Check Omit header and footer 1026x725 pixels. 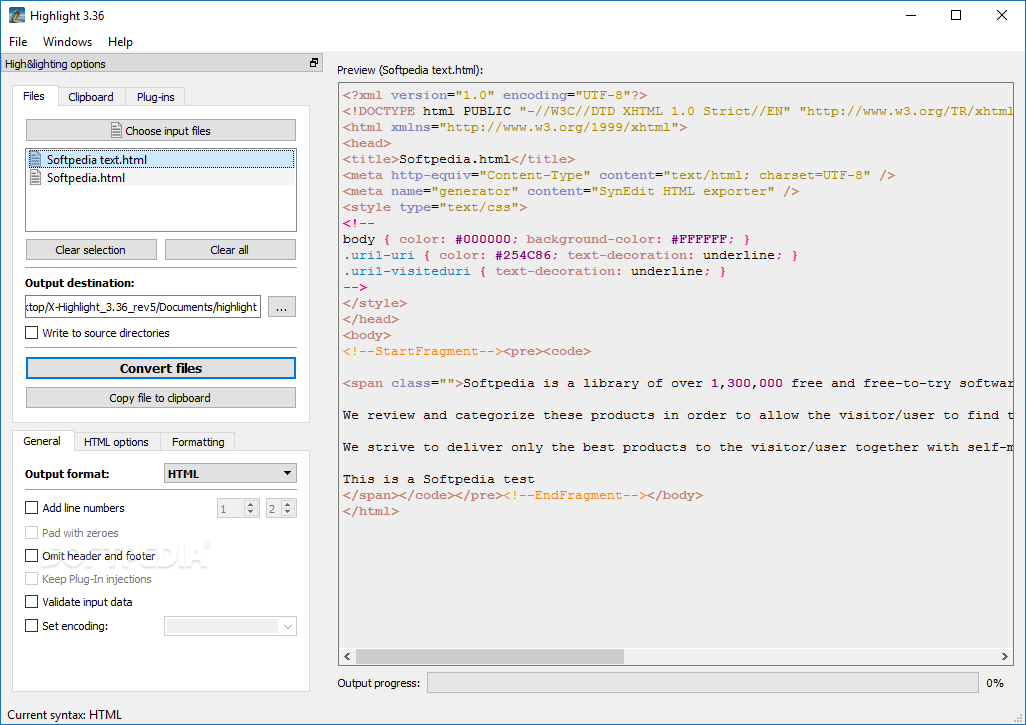point(31,556)
